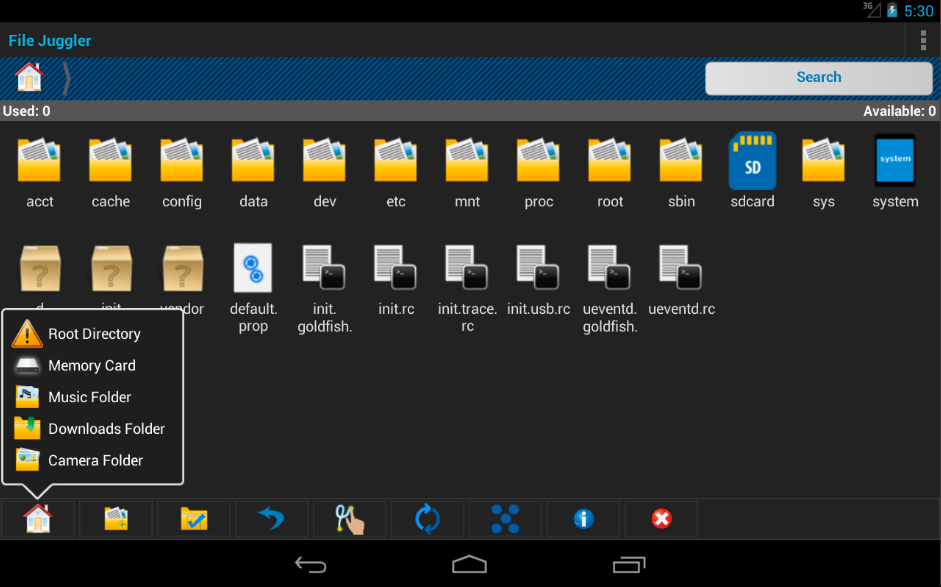Tap the red X exit icon
The image size is (941, 587).
pyautogui.click(x=661, y=519)
